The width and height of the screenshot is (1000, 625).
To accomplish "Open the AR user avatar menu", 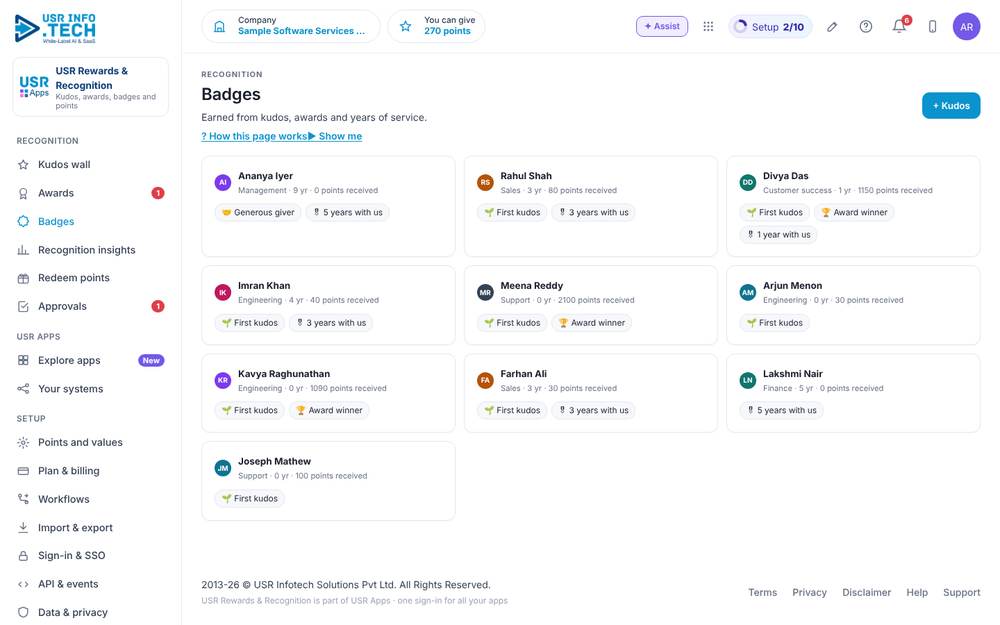I will 966,27.
